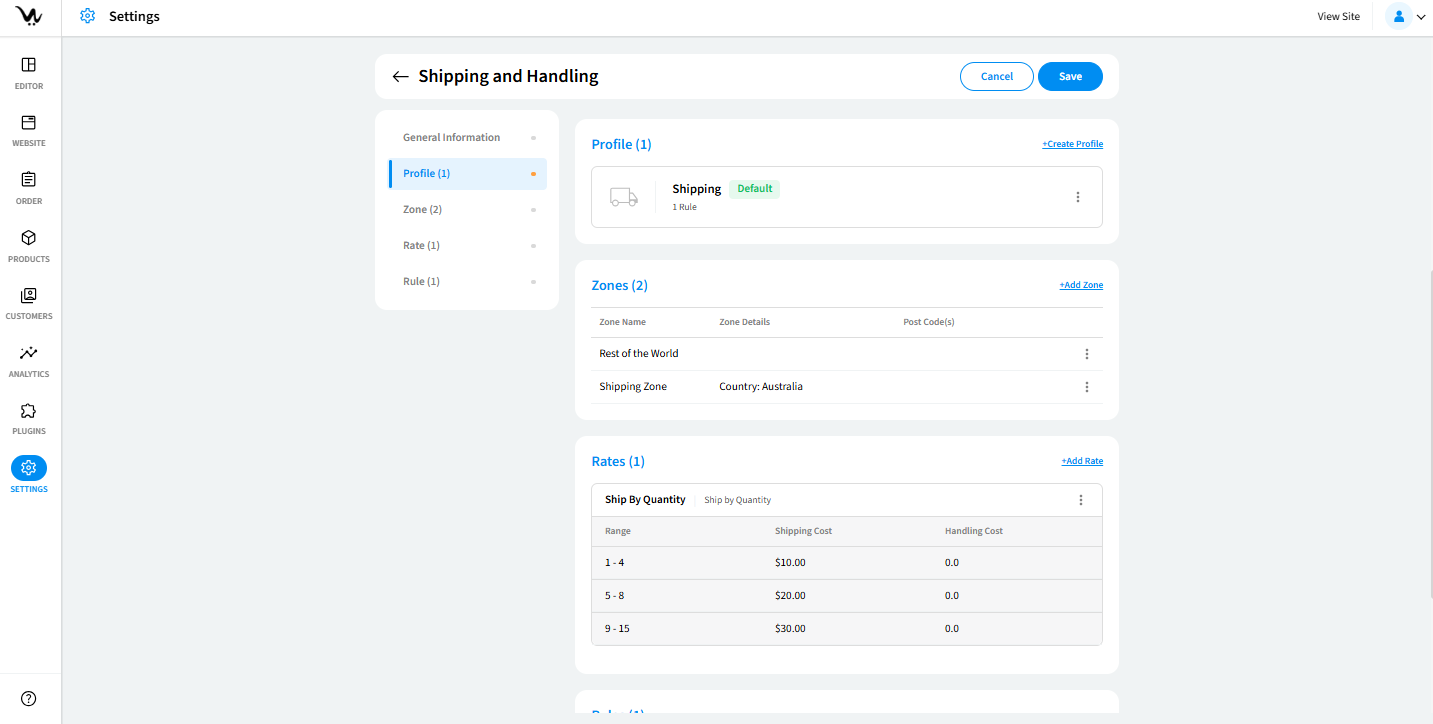This screenshot has width=1433, height=724.
Task: Go to Website section in sidebar
Action: pos(29,124)
